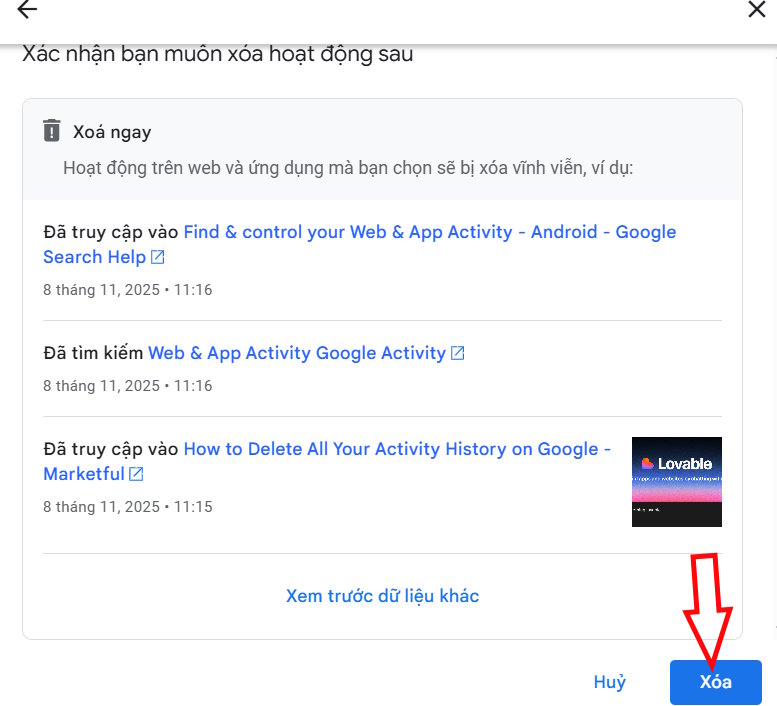Click Xem trước dữ liệu khác
This screenshot has height=706, width=777.
383,596
